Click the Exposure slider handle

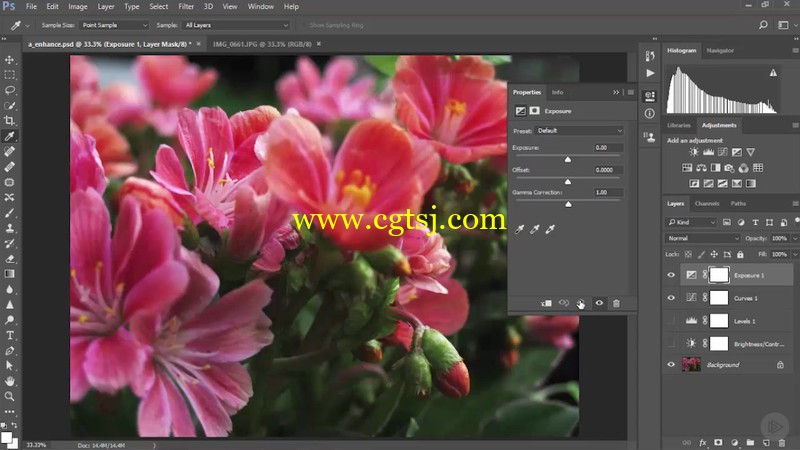[x=568, y=159]
